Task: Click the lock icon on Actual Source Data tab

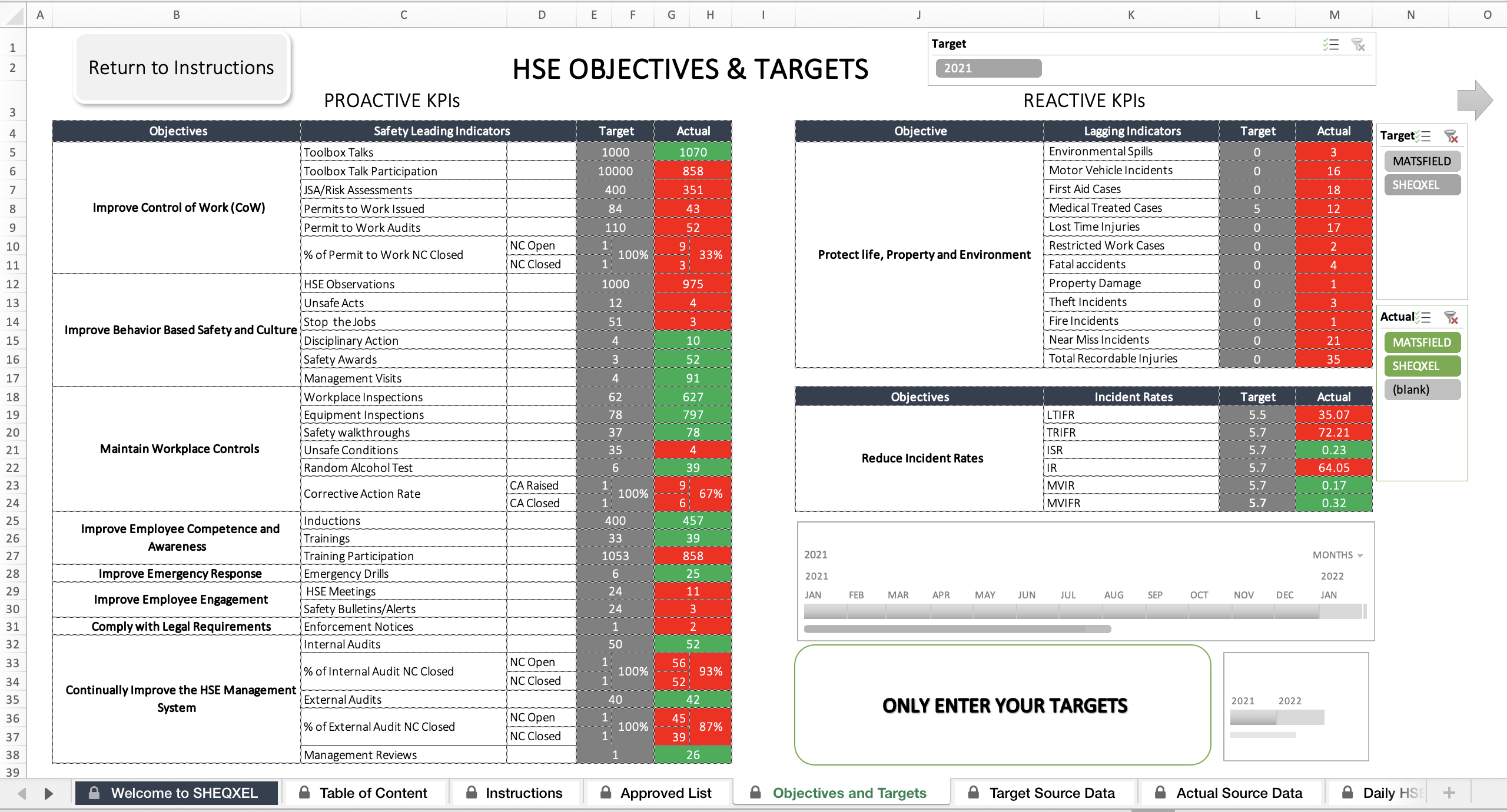Action: (1160, 793)
